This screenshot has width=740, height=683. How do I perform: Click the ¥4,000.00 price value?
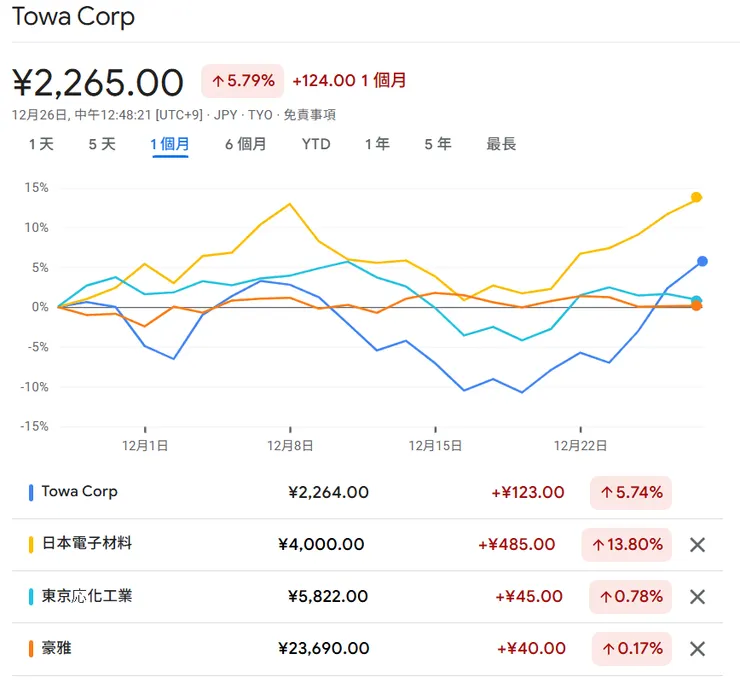(x=321, y=545)
